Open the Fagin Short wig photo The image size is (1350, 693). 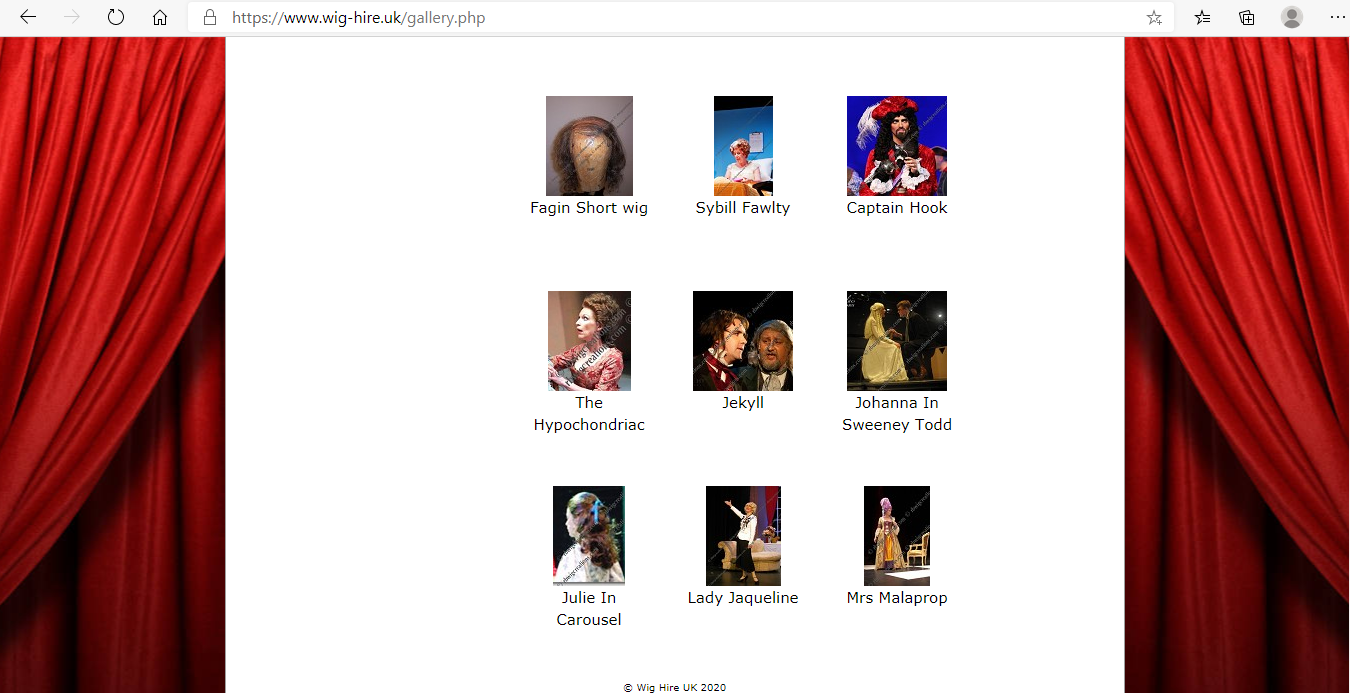(x=589, y=146)
